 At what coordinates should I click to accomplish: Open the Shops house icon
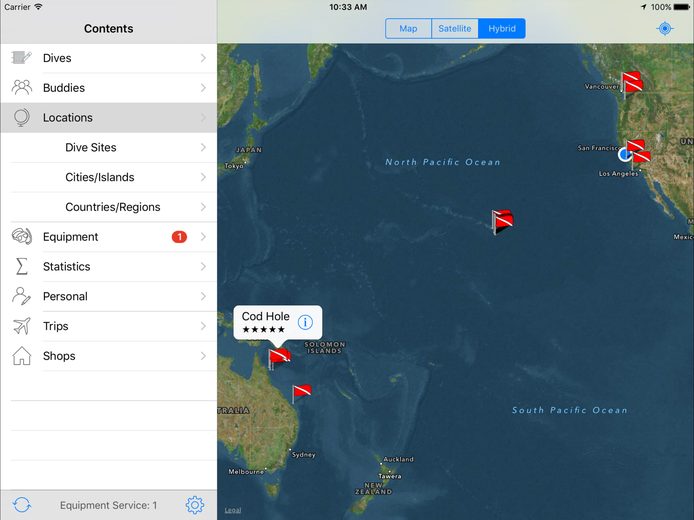21,355
